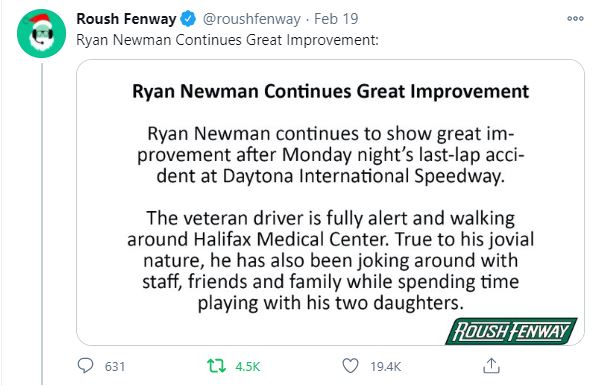Viewport: 599px width, 386px height.
Task: Click the Feb 19 timestamp
Action: pyautogui.click(x=336, y=19)
